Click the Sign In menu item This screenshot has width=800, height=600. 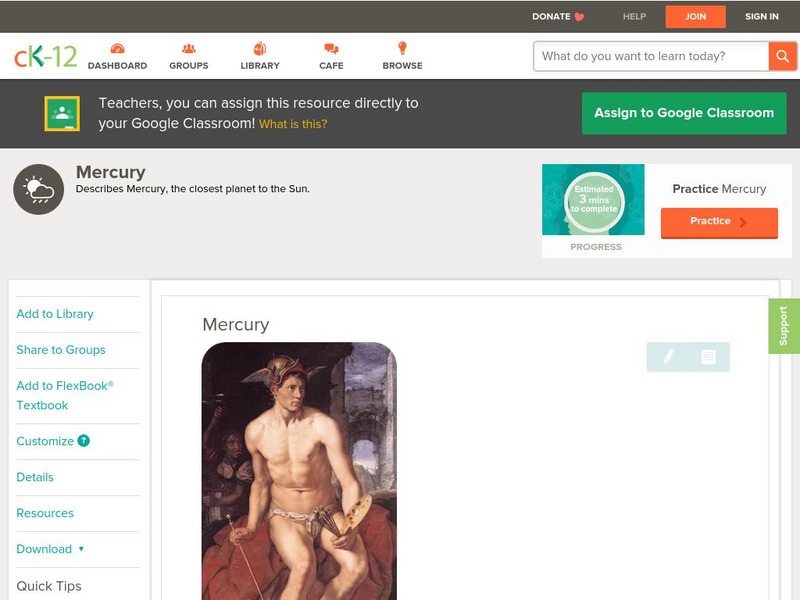click(761, 16)
